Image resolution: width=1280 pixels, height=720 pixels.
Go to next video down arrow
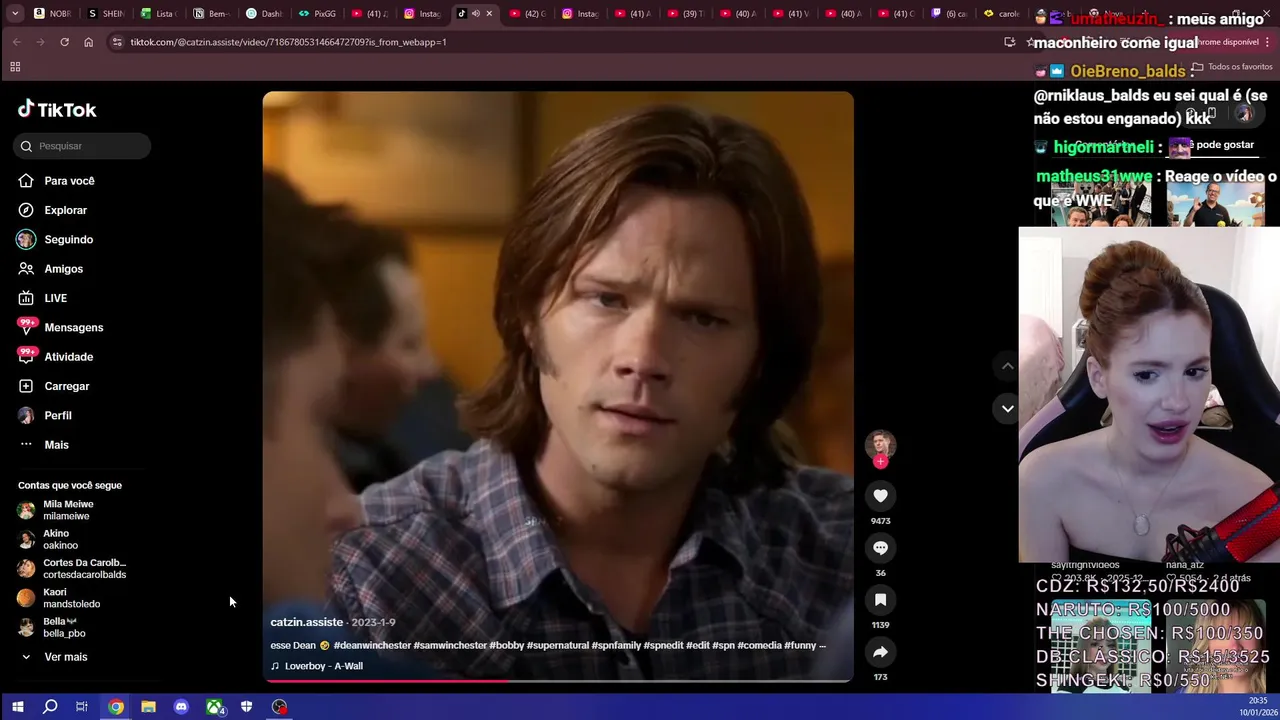(x=1007, y=408)
